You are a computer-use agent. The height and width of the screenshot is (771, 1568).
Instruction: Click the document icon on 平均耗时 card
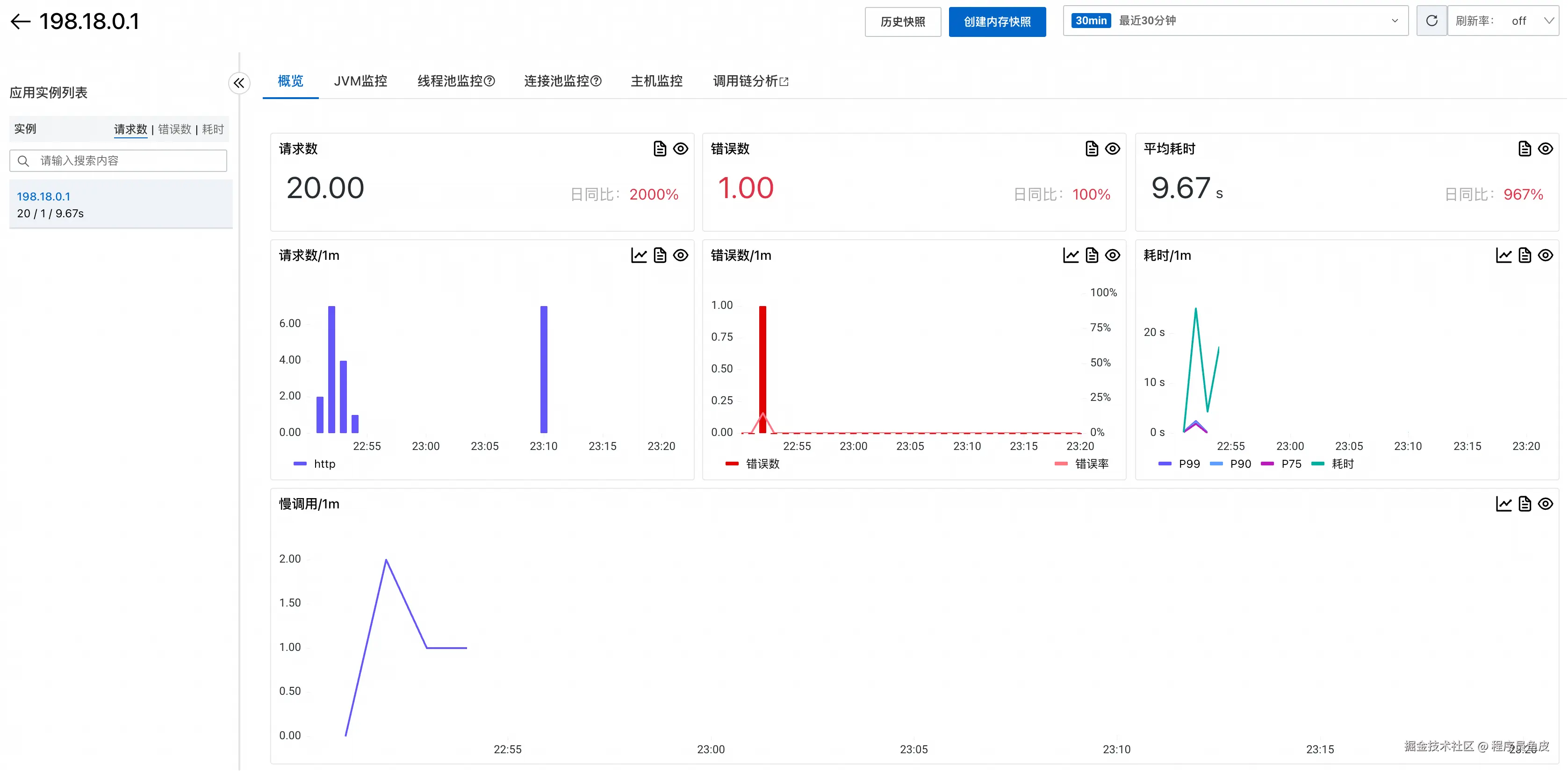pos(1524,149)
